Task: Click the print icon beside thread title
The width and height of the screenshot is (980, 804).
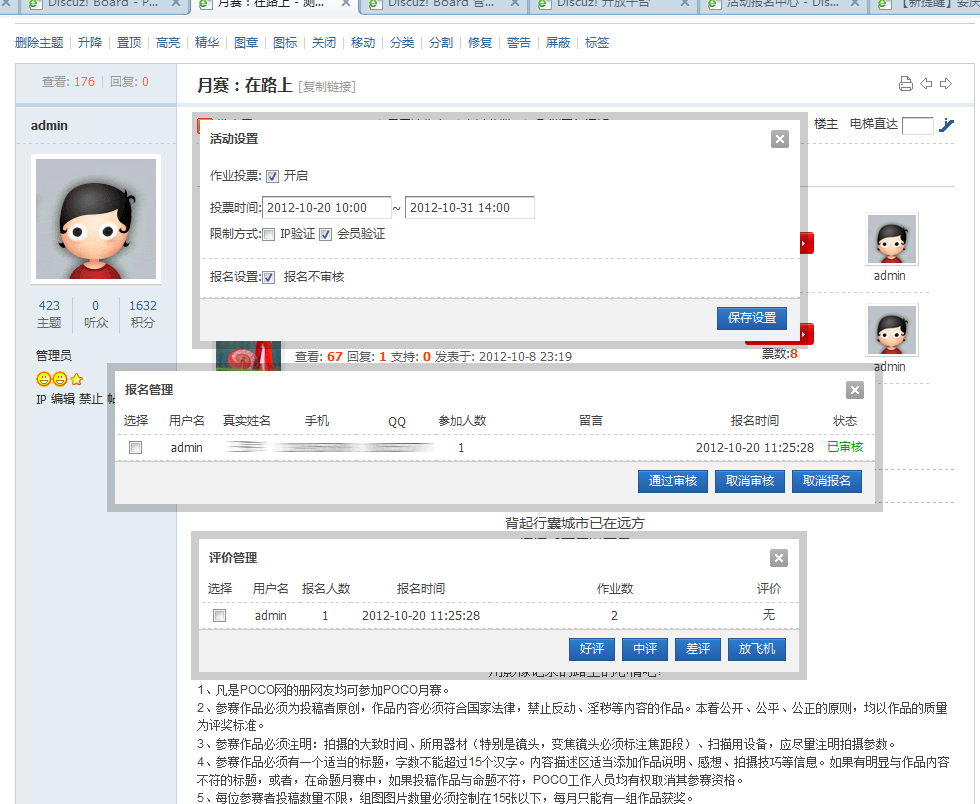Action: [906, 84]
